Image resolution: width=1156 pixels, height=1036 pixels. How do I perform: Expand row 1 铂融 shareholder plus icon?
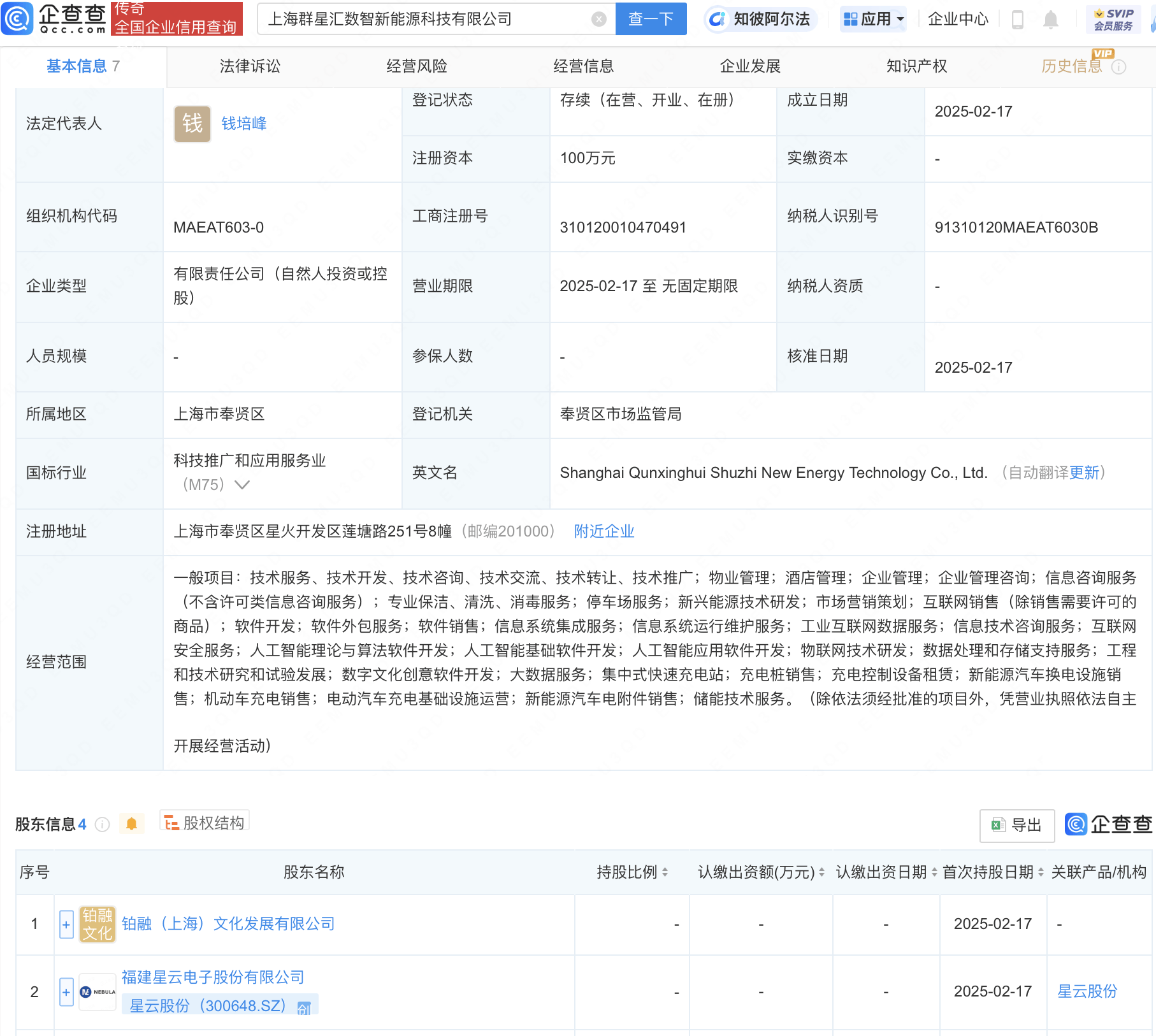[66, 924]
